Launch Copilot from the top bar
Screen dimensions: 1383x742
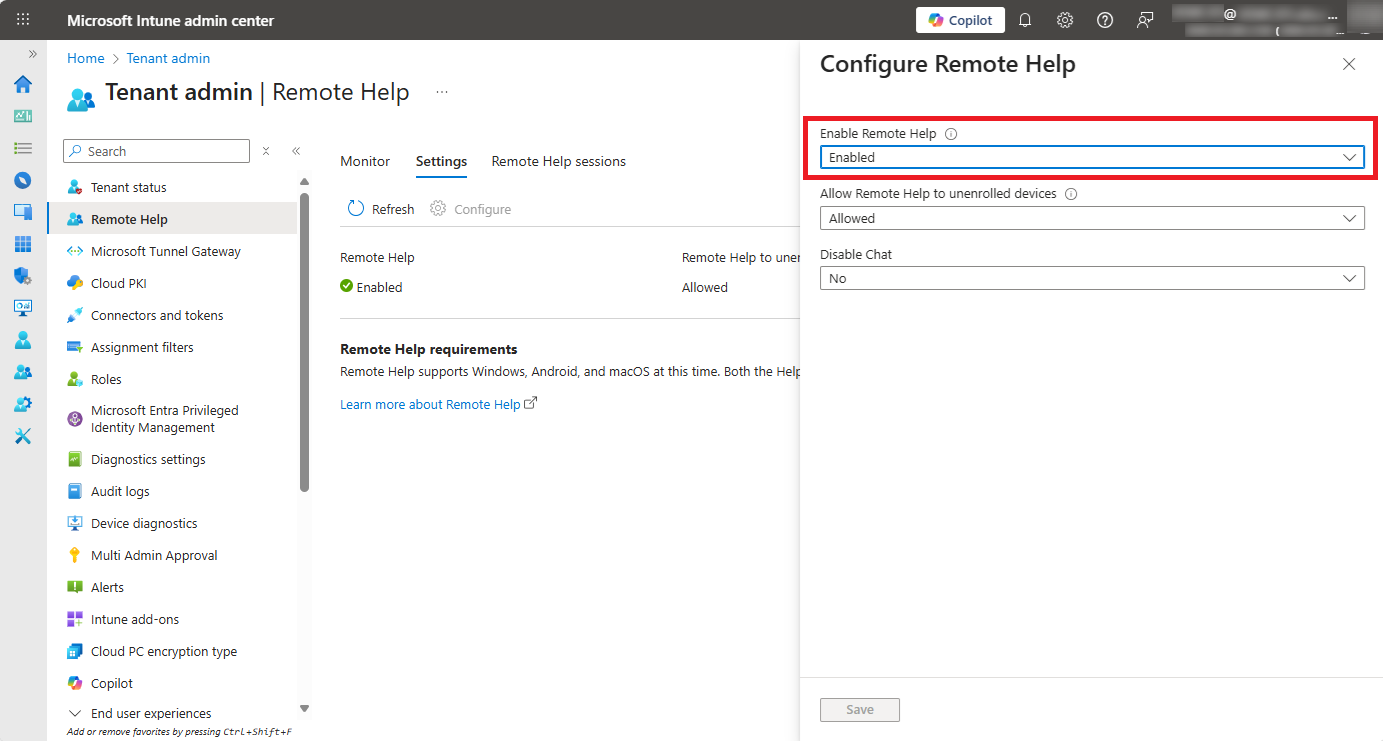point(960,20)
